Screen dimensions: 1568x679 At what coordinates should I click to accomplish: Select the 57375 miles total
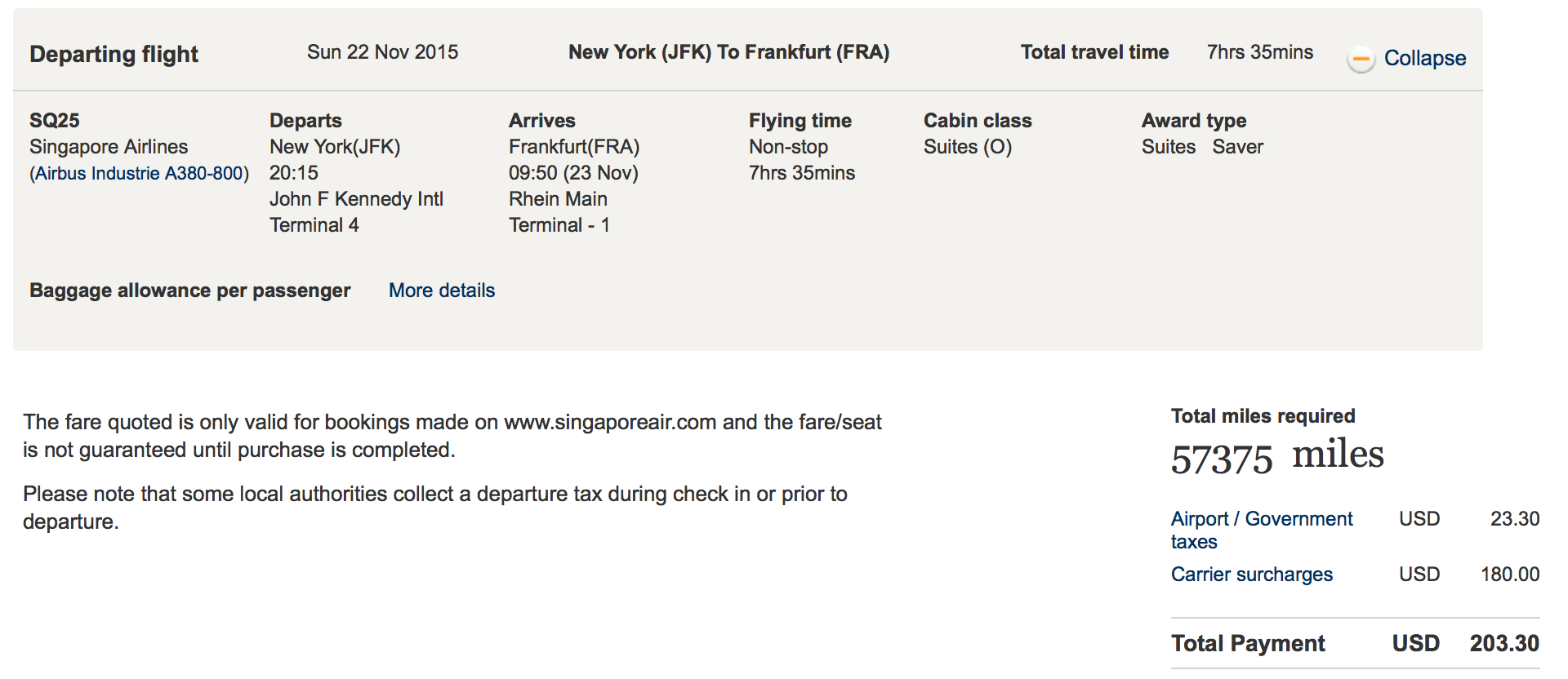coord(1277,456)
